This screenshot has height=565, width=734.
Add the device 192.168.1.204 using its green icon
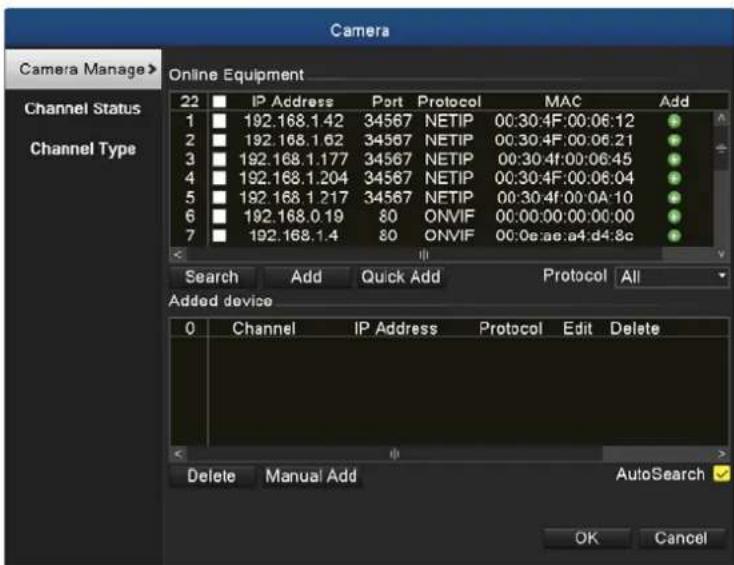click(x=674, y=178)
